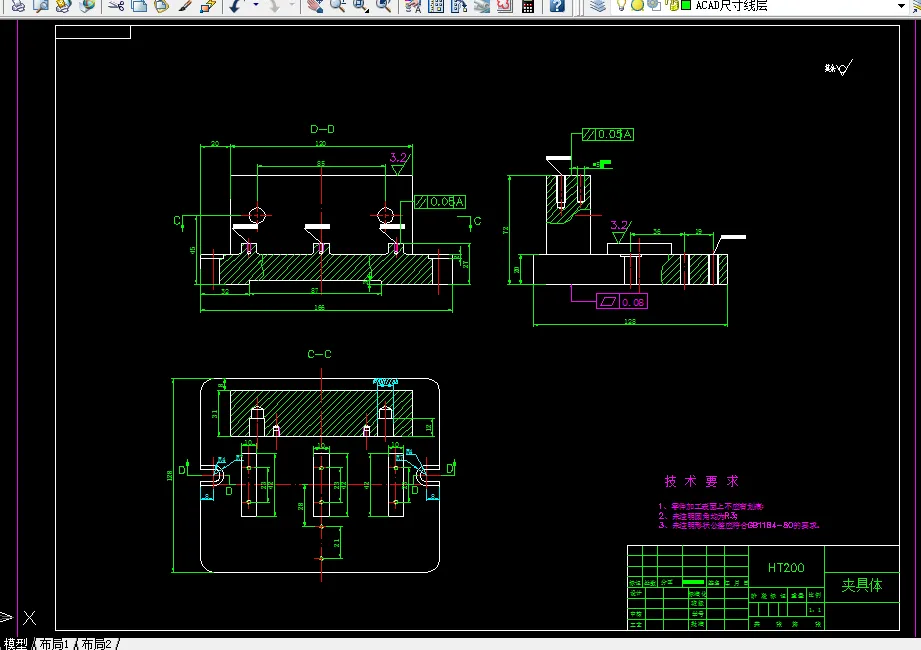
Task: Expand the Redo history dropdown arrow
Action: tap(292, 6)
